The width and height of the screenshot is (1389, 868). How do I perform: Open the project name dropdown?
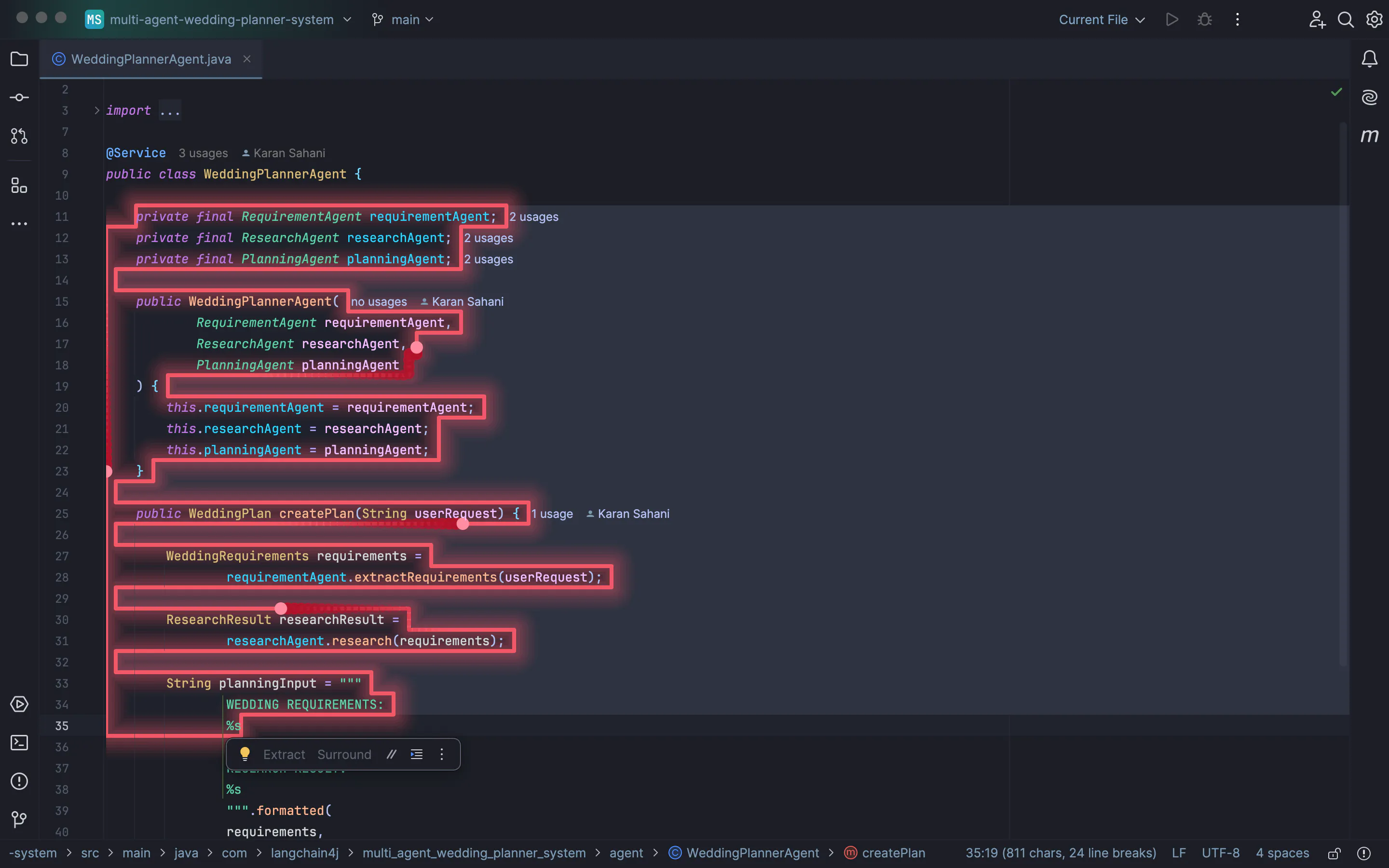point(230,19)
